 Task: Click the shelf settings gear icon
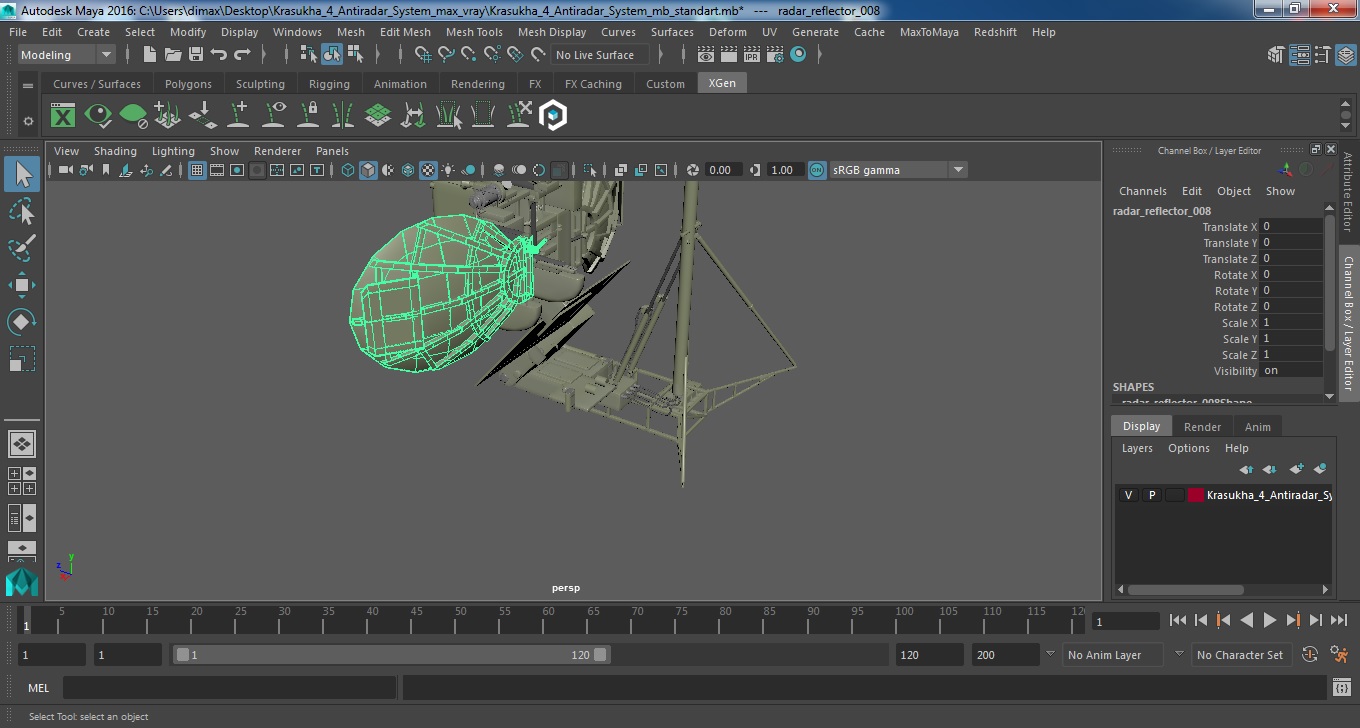(x=28, y=121)
